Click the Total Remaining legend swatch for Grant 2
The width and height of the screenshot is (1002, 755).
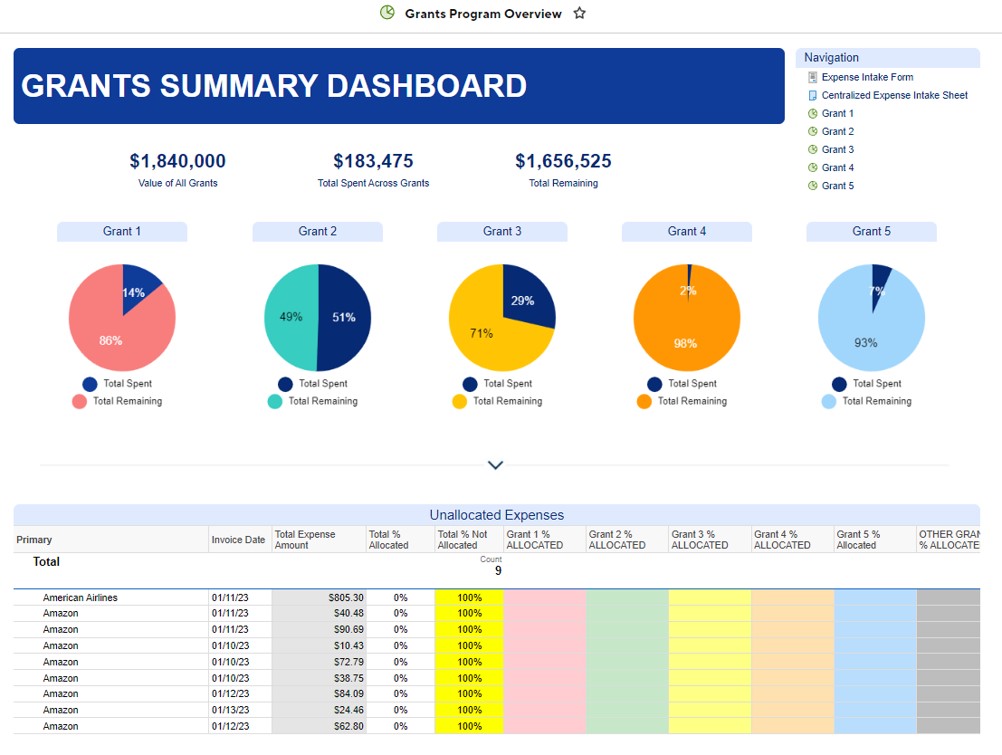pos(275,402)
